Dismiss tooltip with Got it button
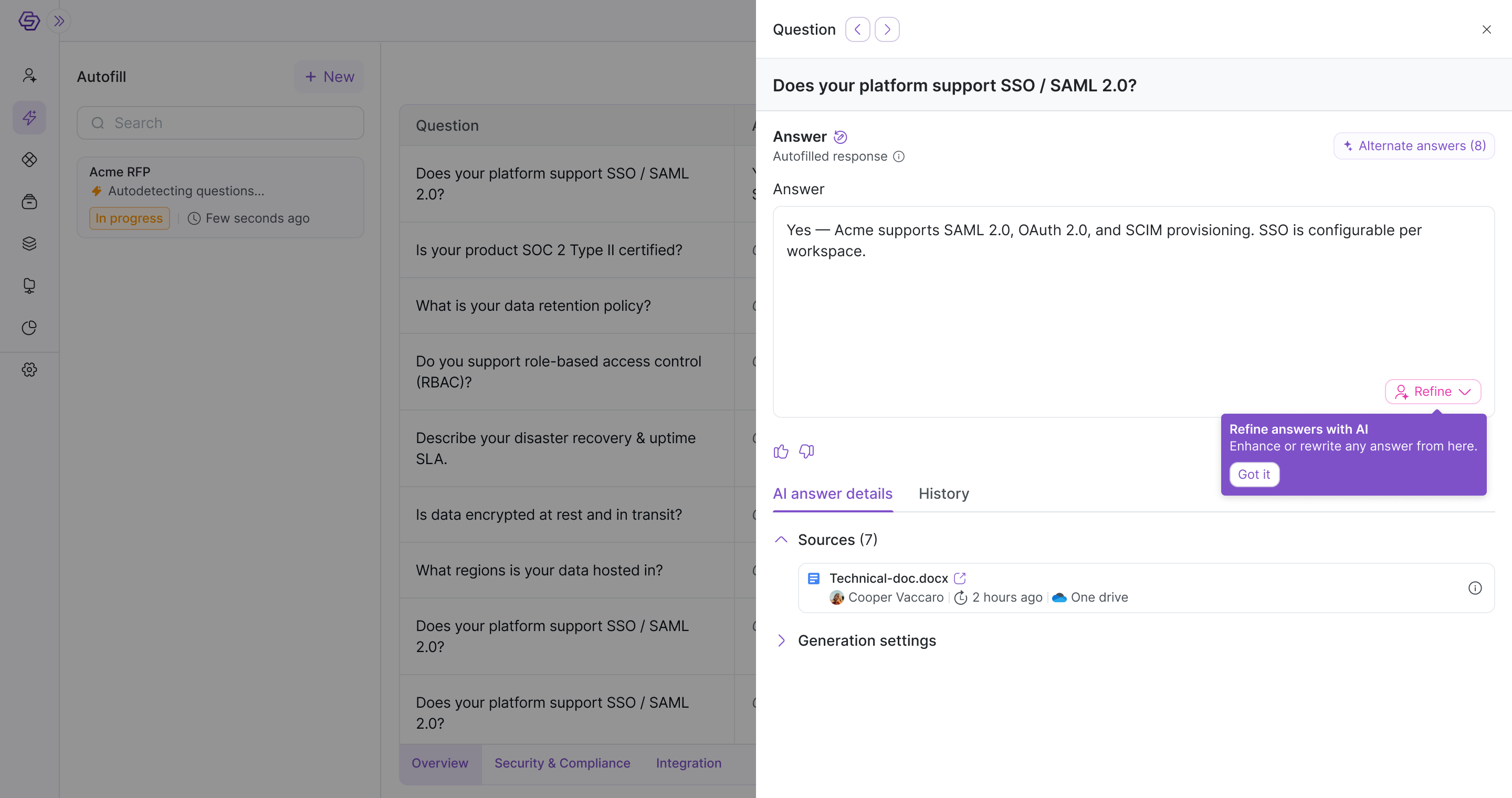 [x=1254, y=474]
